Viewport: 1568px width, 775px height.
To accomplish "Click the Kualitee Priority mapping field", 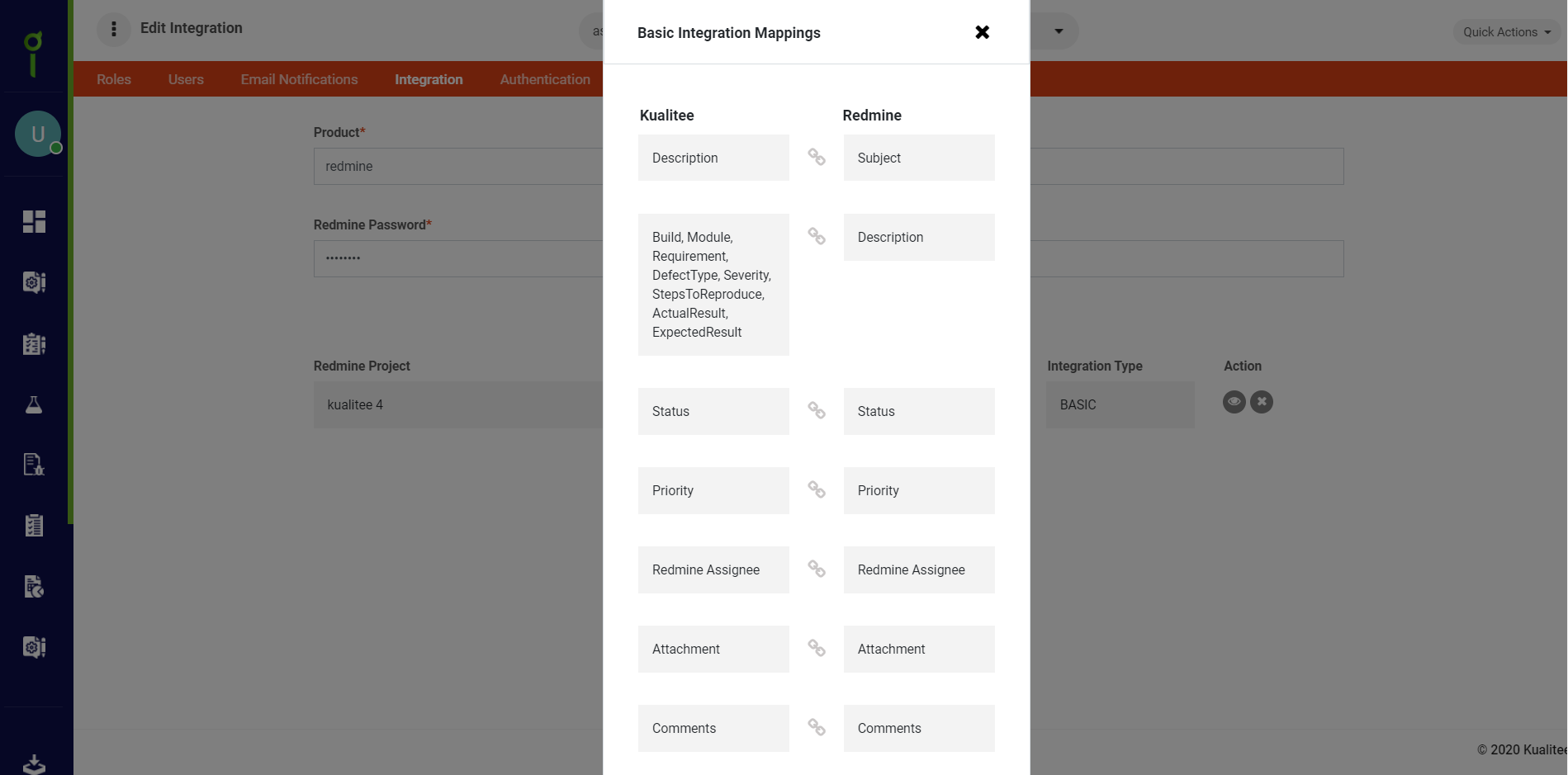I will [713, 490].
